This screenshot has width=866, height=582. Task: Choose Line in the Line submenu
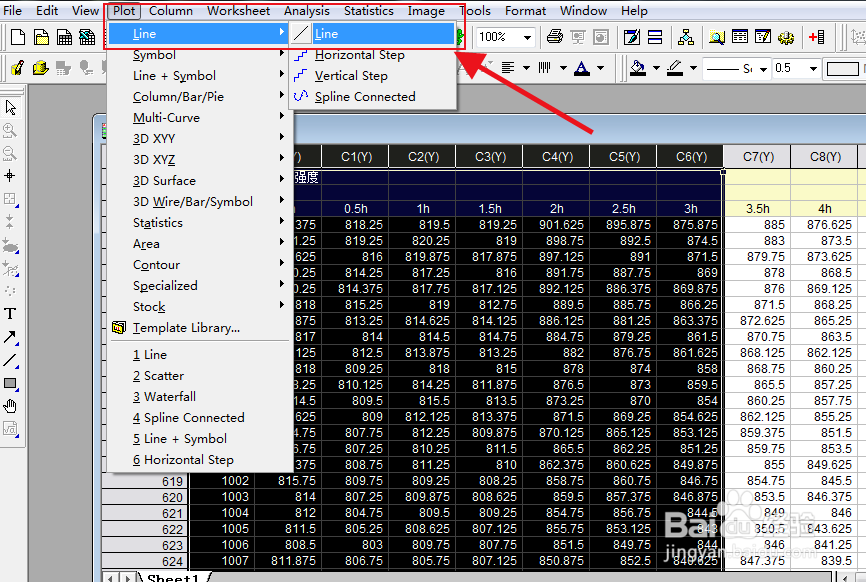[373, 34]
